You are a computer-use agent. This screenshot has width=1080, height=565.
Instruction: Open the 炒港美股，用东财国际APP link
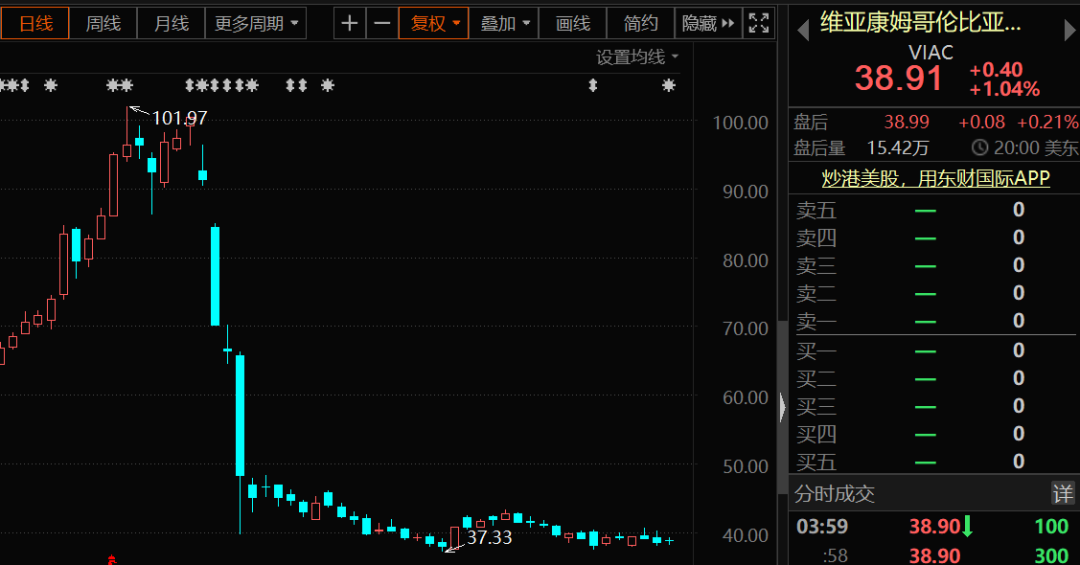pos(935,178)
